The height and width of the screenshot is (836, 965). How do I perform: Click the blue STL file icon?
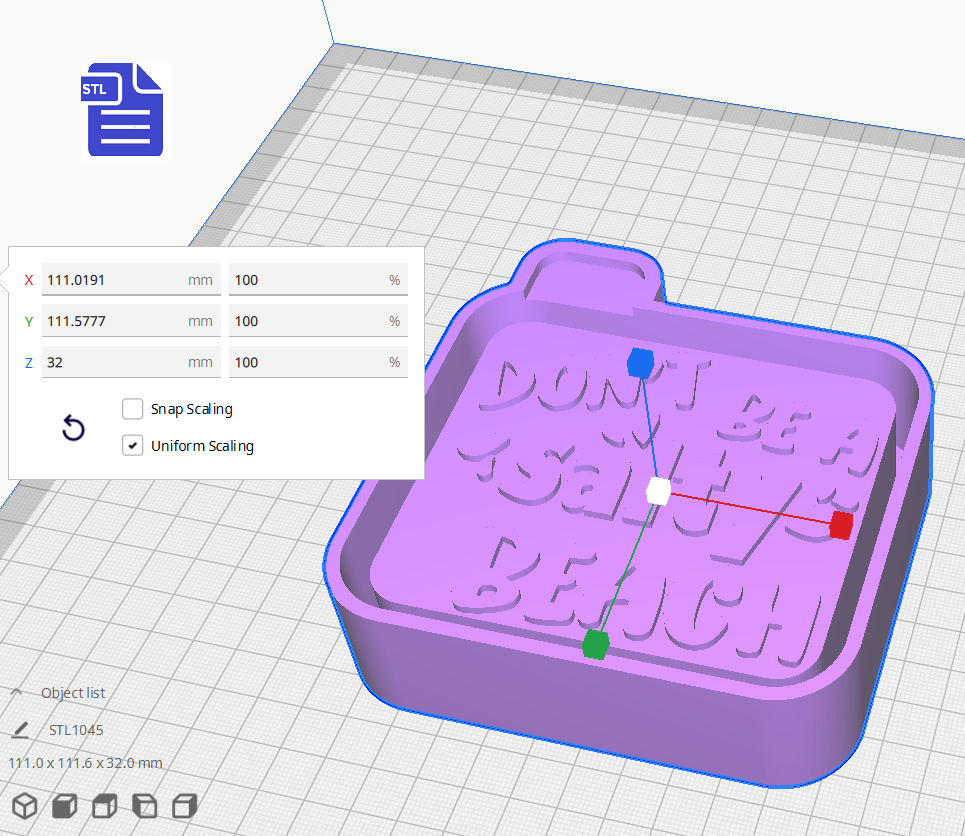click(x=124, y=110)
